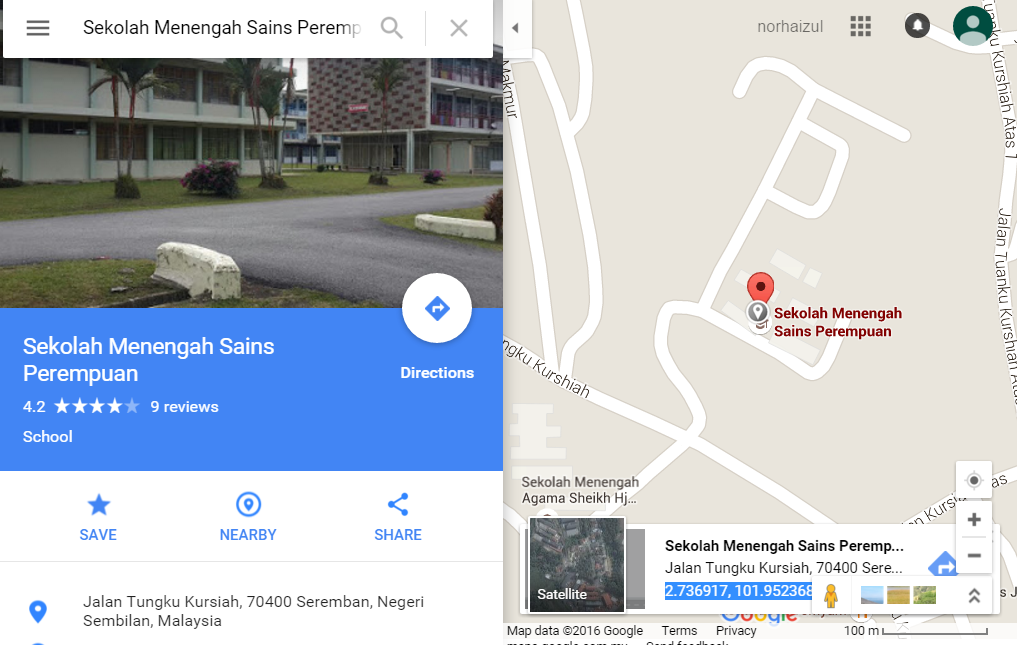Clear the search with X icon
Image resolution: width=1017 pixels, height=645 pixels.
pos(459,28)
